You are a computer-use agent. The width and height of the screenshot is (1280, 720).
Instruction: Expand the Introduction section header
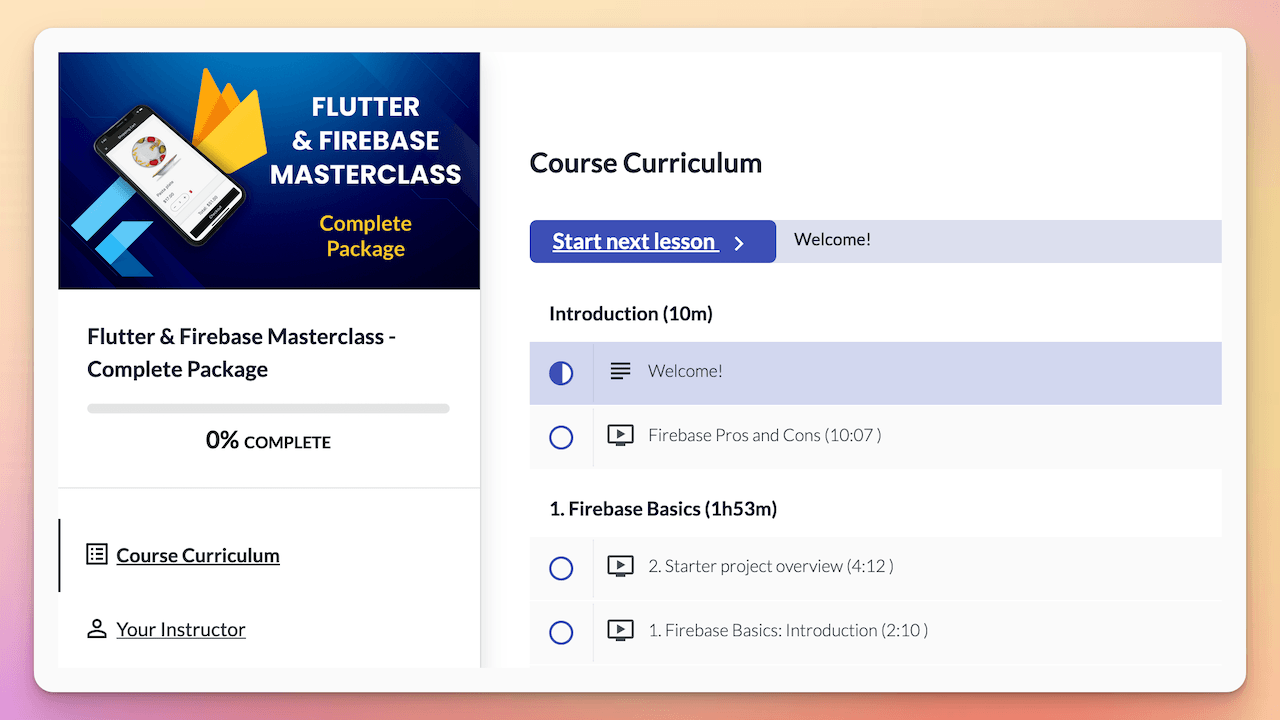point(630,313)
